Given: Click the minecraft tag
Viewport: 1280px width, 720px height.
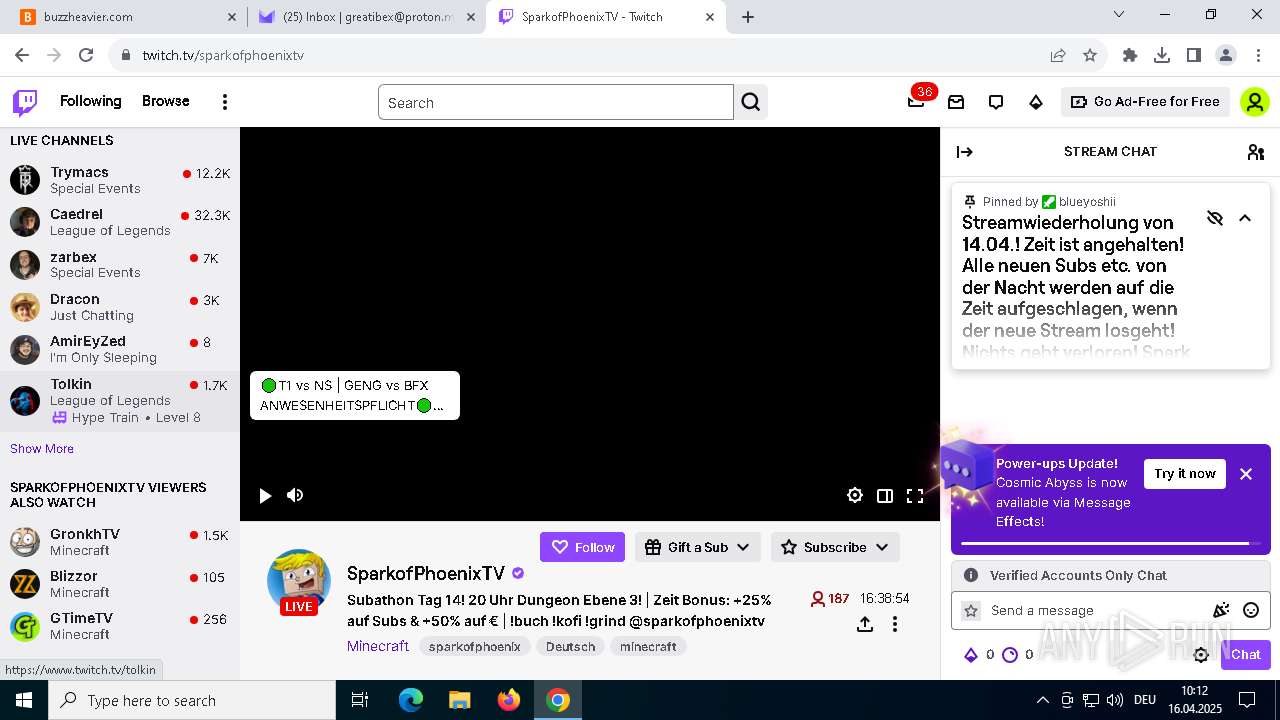Looking at the screenshot, I should tap(648, 647).
